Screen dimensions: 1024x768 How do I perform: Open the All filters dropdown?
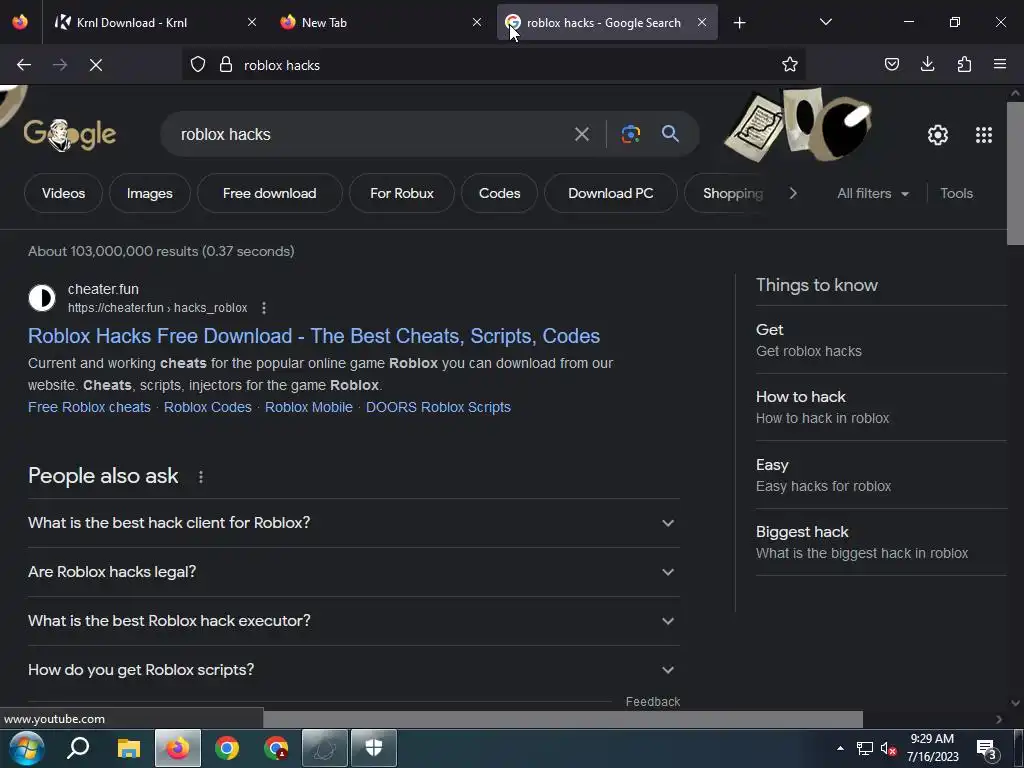click(872, 193)
